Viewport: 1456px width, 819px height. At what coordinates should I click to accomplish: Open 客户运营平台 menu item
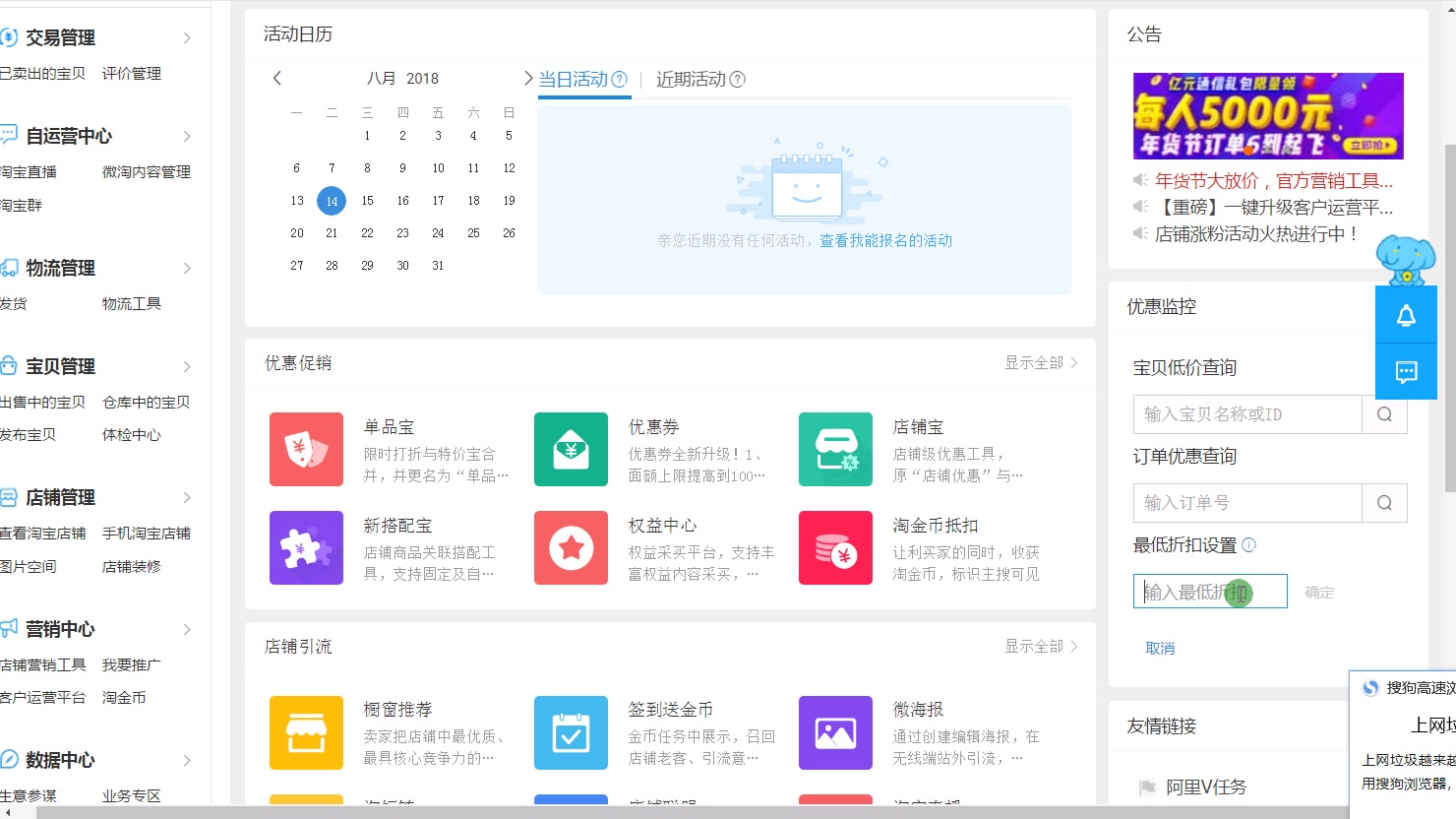[42, 698]
